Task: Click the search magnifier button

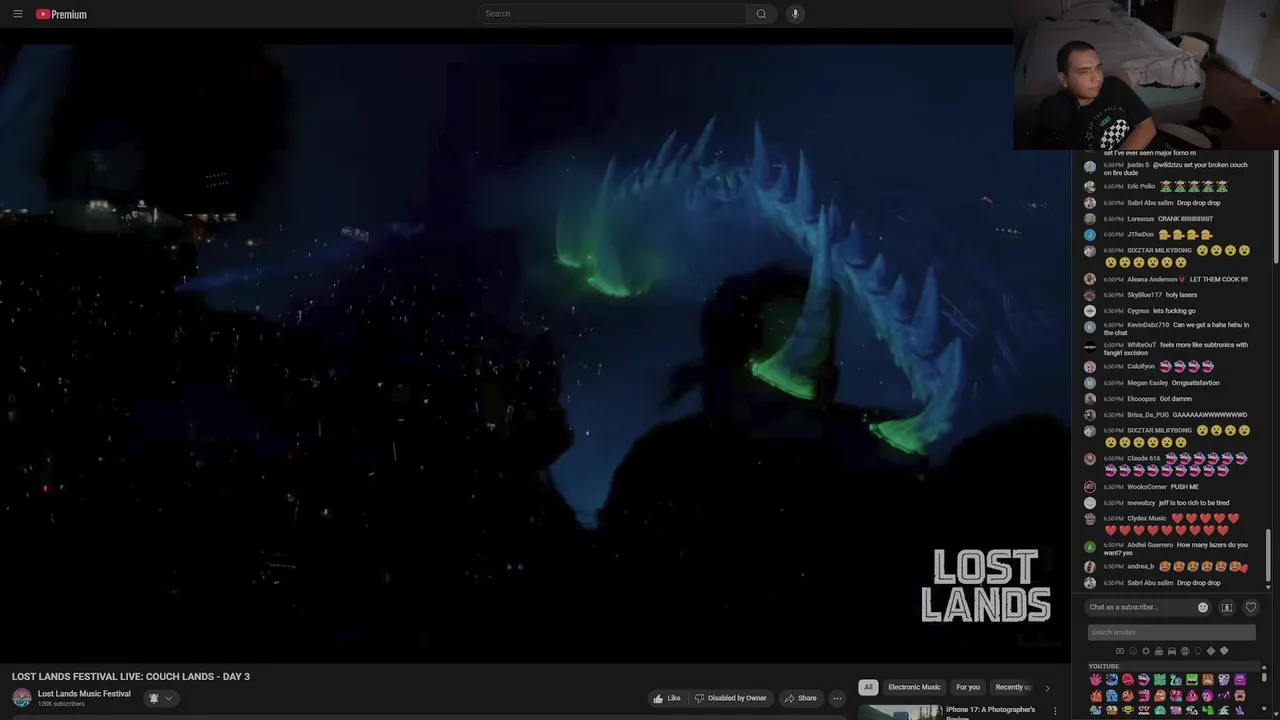Action: 761,14
